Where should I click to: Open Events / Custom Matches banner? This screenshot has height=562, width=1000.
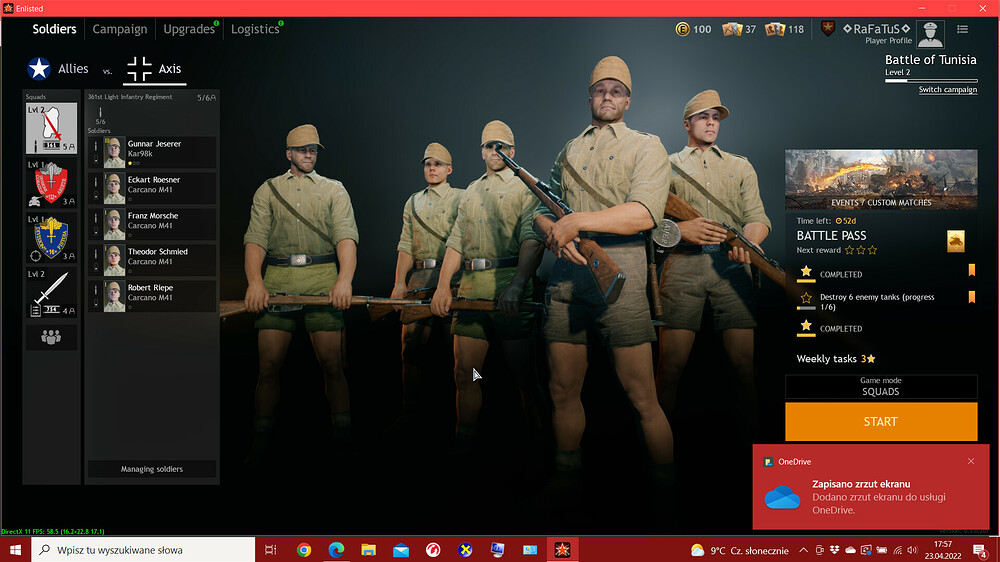881,179
